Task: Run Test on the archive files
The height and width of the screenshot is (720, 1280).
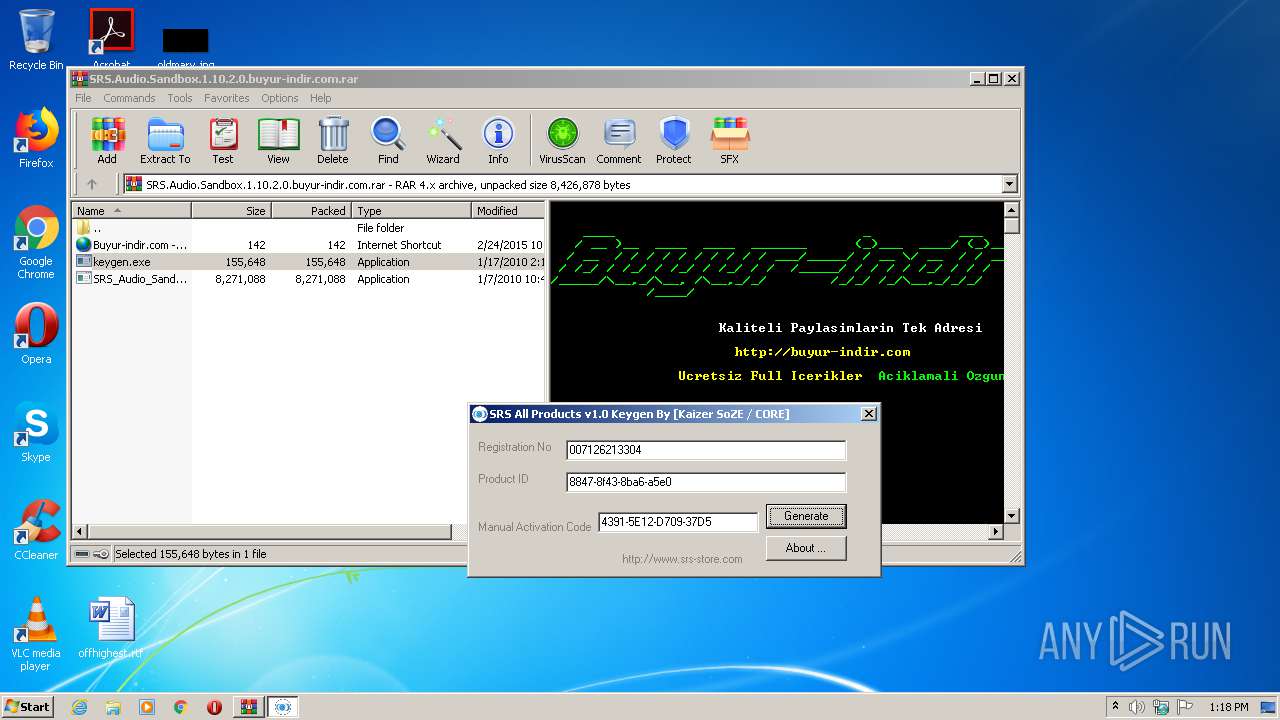Action: [223, 141]
